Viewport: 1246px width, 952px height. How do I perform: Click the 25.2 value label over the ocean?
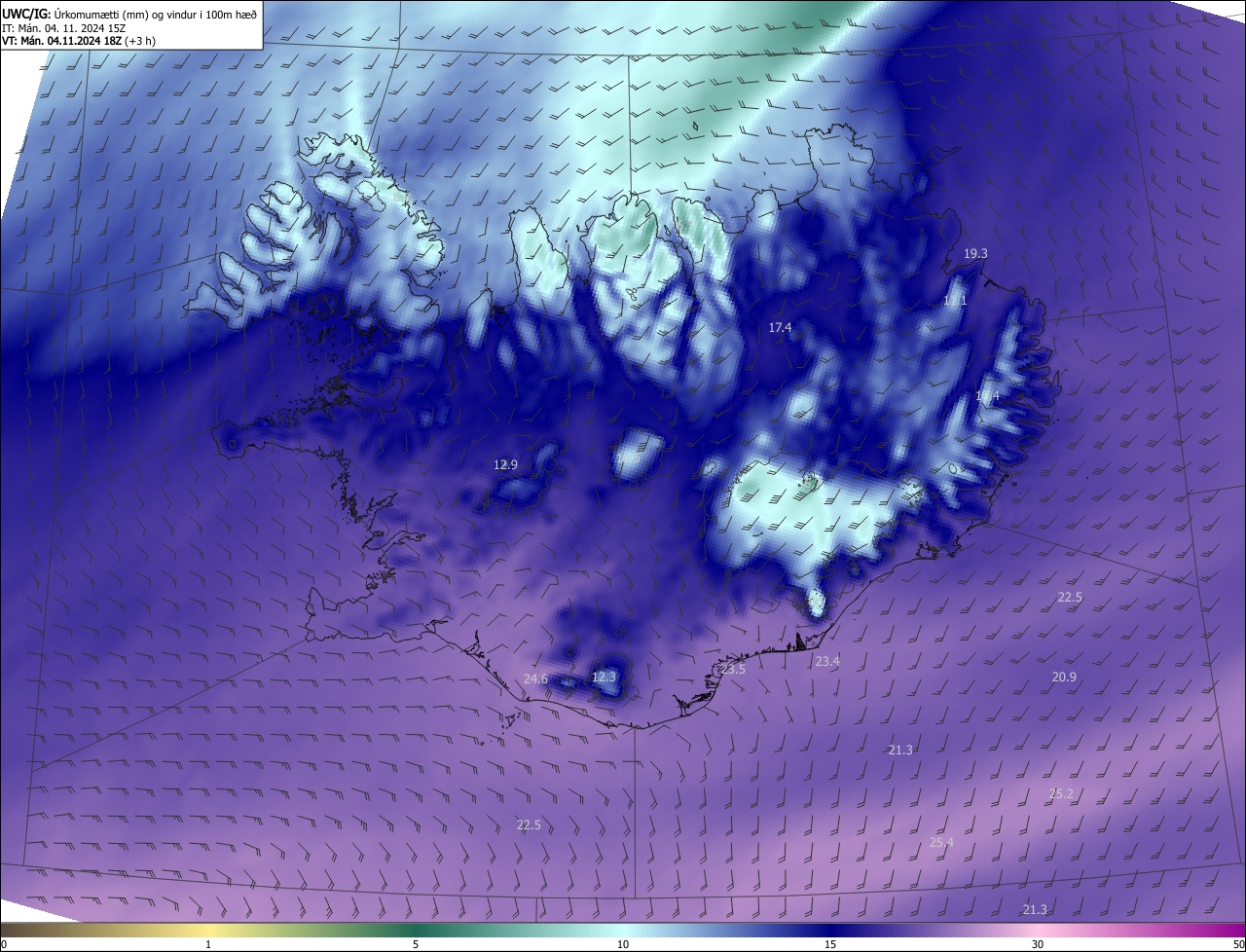point(1061,794)
